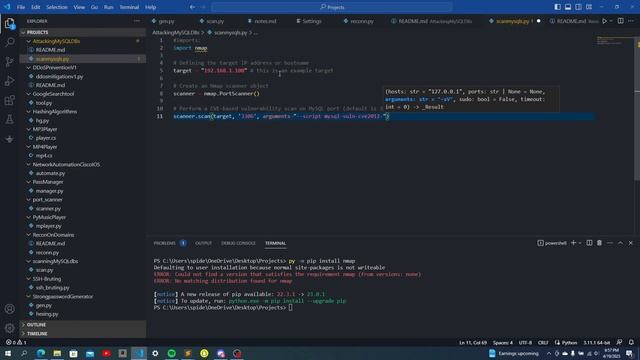The height and width of the screenshot is (360, 640).
Task: Create a new terminal with plus icon
Action: [573, 243]
